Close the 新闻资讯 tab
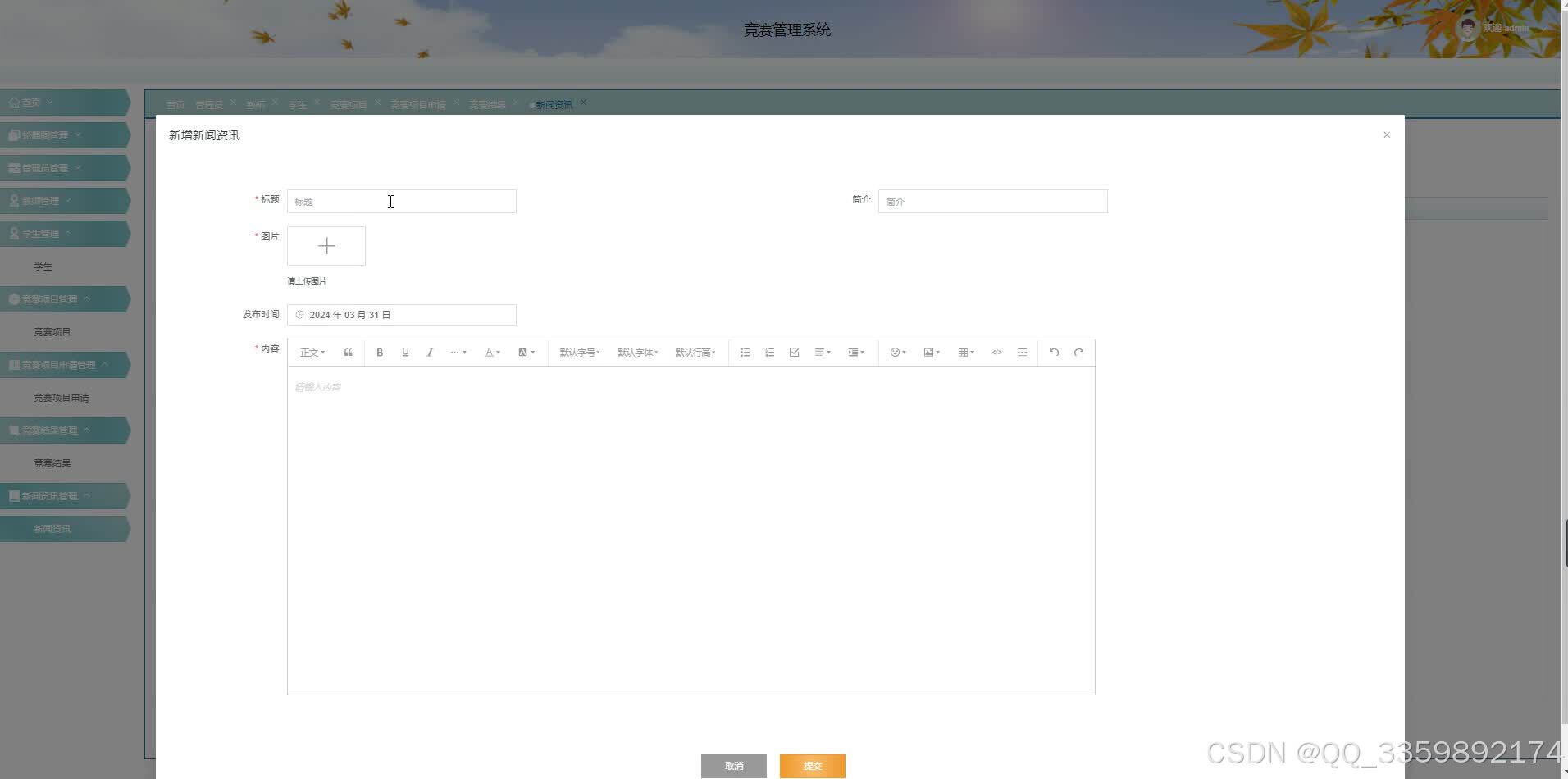The width and height of the screenshot is (1568, 779). pos(583,102)
